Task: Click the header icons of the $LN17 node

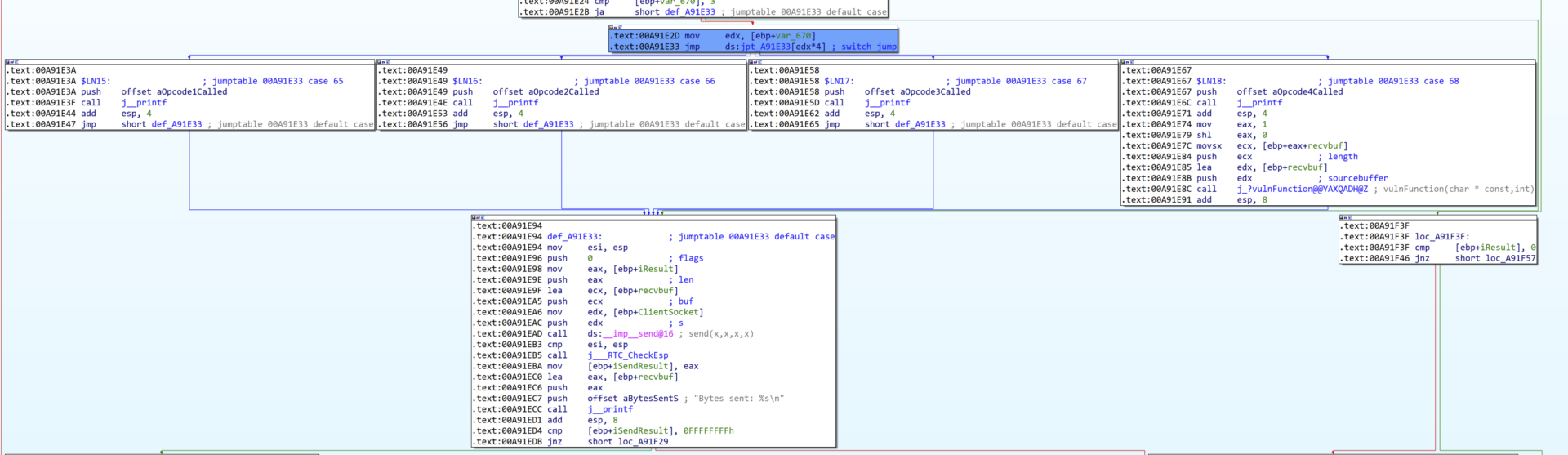Action: (x=755, y=62)
